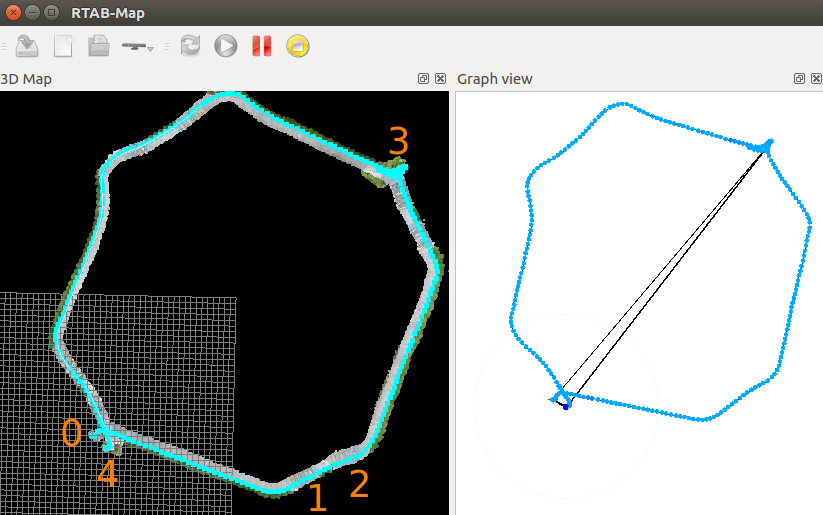Float the Graph view panel

tap(799, 79)
